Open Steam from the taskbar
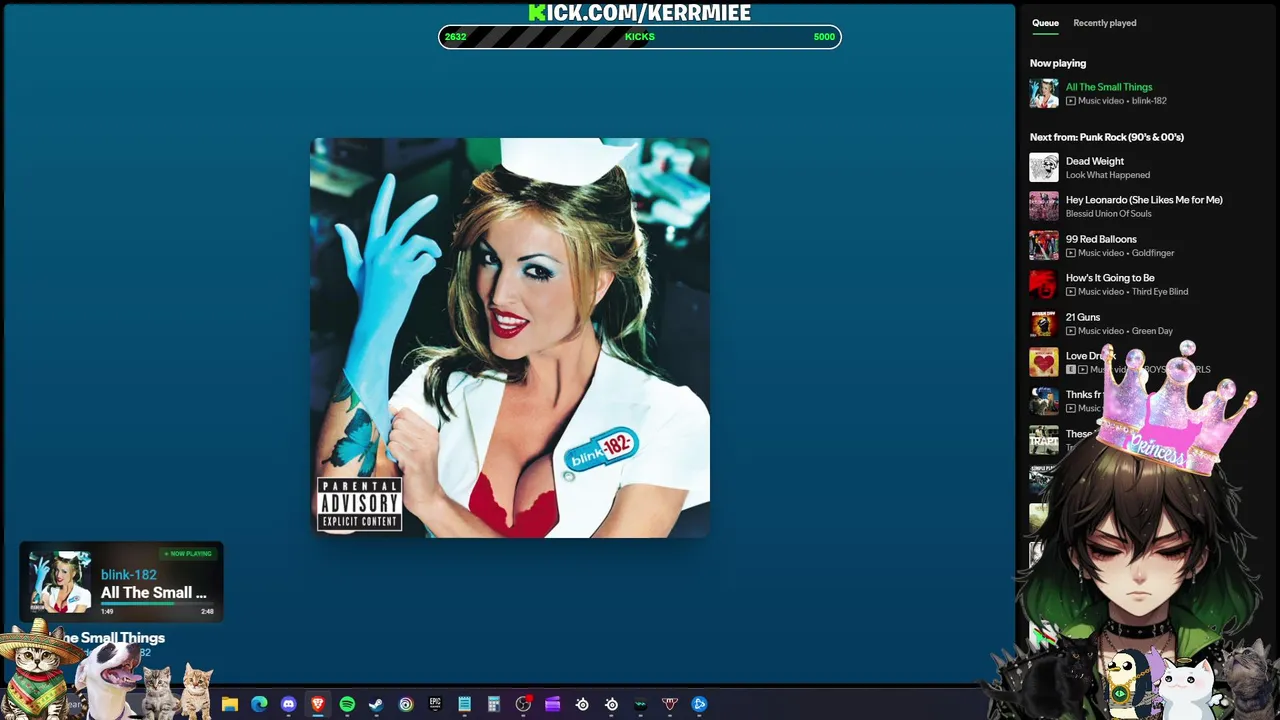The width and height of the screenshot is (1280, 720). click(376, 704)
